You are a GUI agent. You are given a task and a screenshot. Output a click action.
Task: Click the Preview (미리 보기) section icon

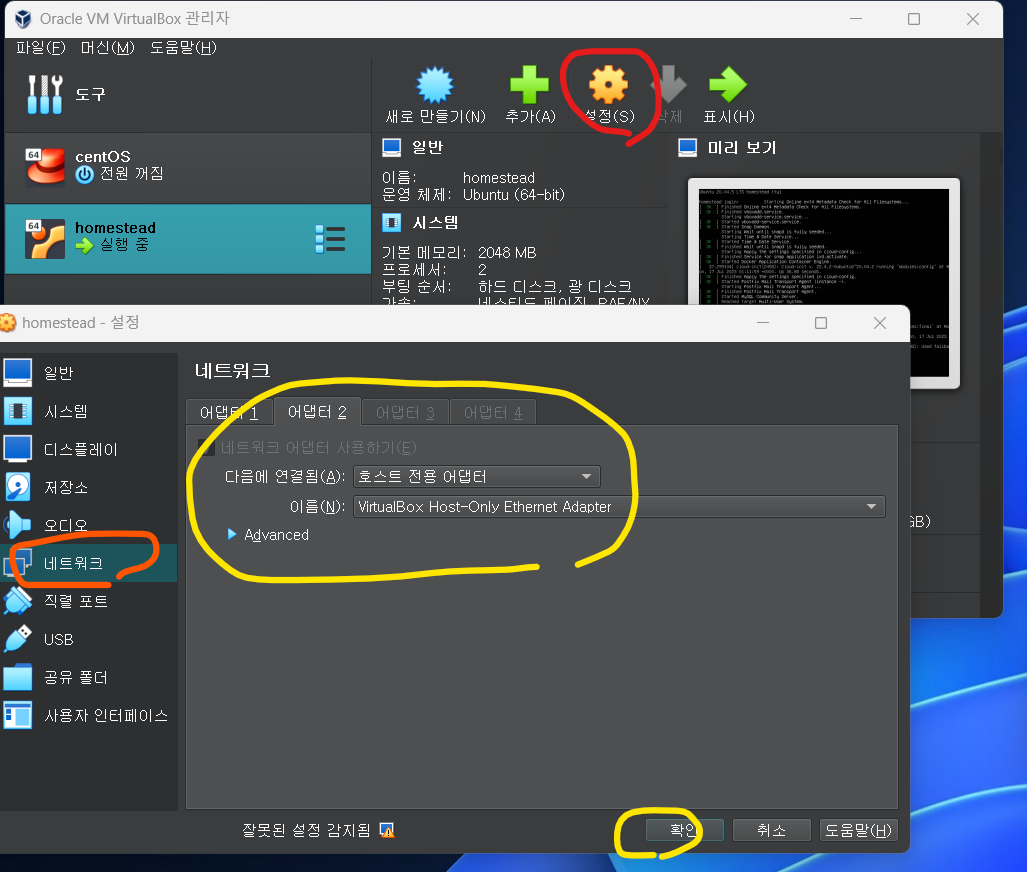pyautogui.click(x=688, y=147)
